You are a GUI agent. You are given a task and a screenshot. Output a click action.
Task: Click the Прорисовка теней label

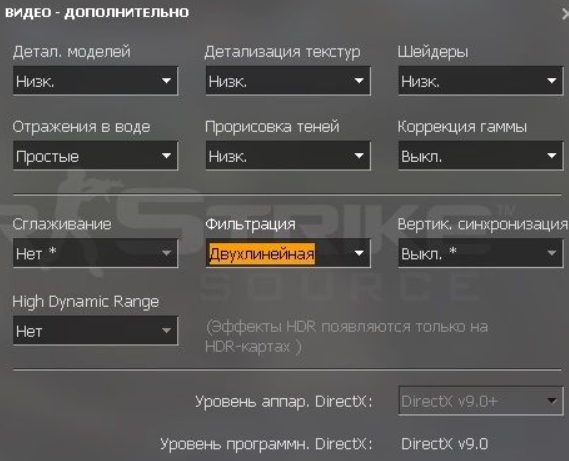(272, 127)
